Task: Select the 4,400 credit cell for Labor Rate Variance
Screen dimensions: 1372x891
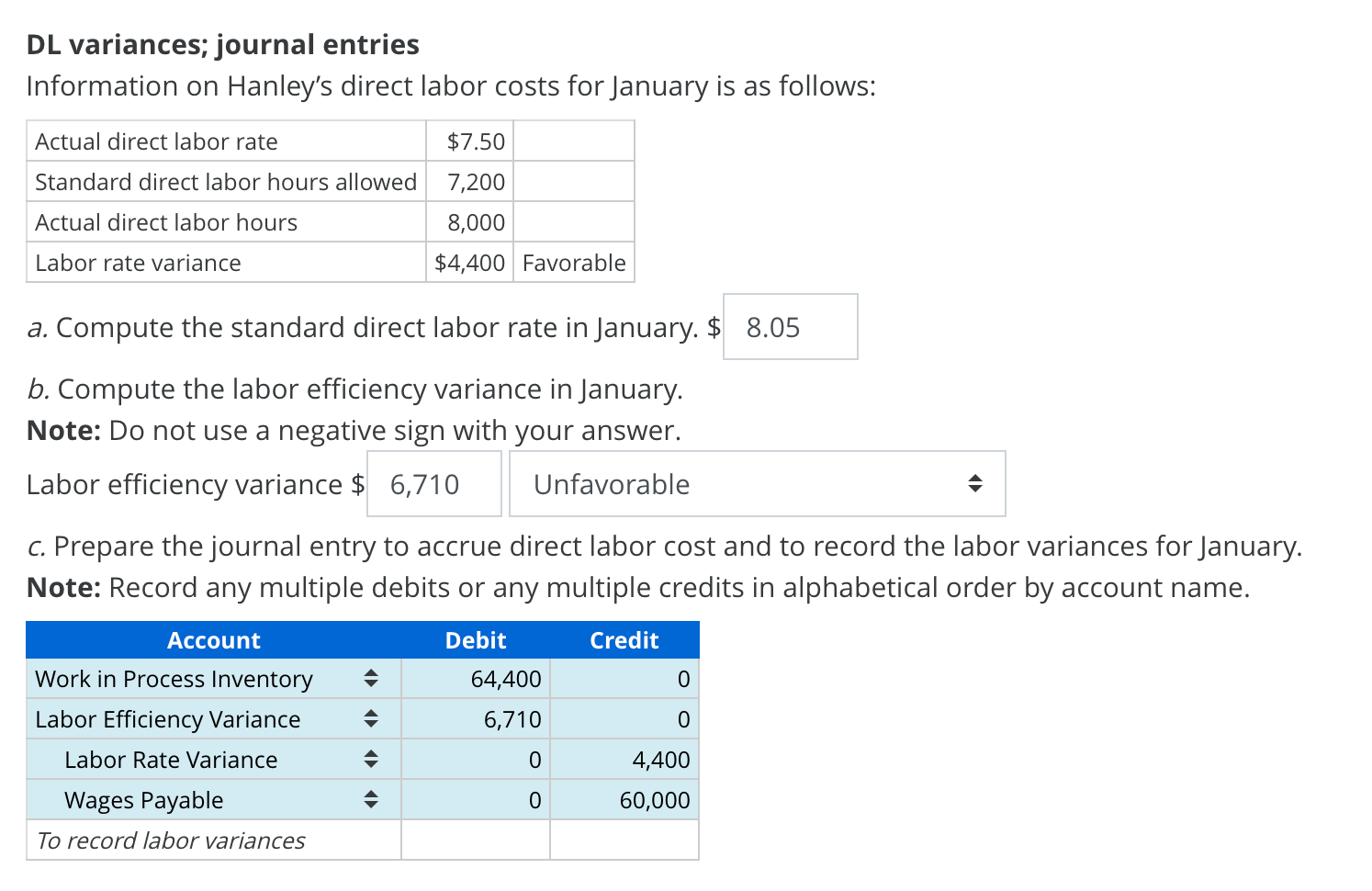Action: pos(624,759)
